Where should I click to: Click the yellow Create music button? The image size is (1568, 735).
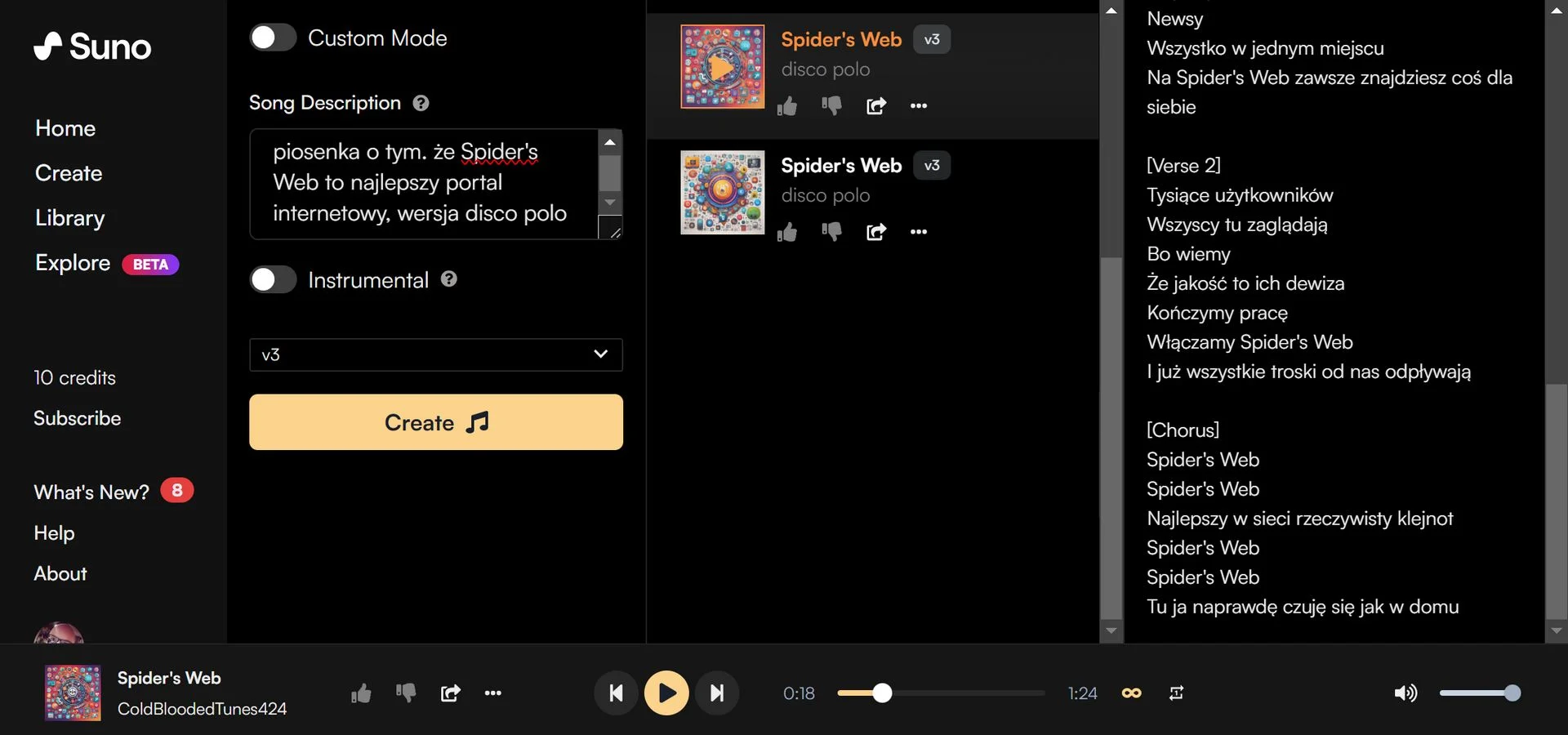436,422
